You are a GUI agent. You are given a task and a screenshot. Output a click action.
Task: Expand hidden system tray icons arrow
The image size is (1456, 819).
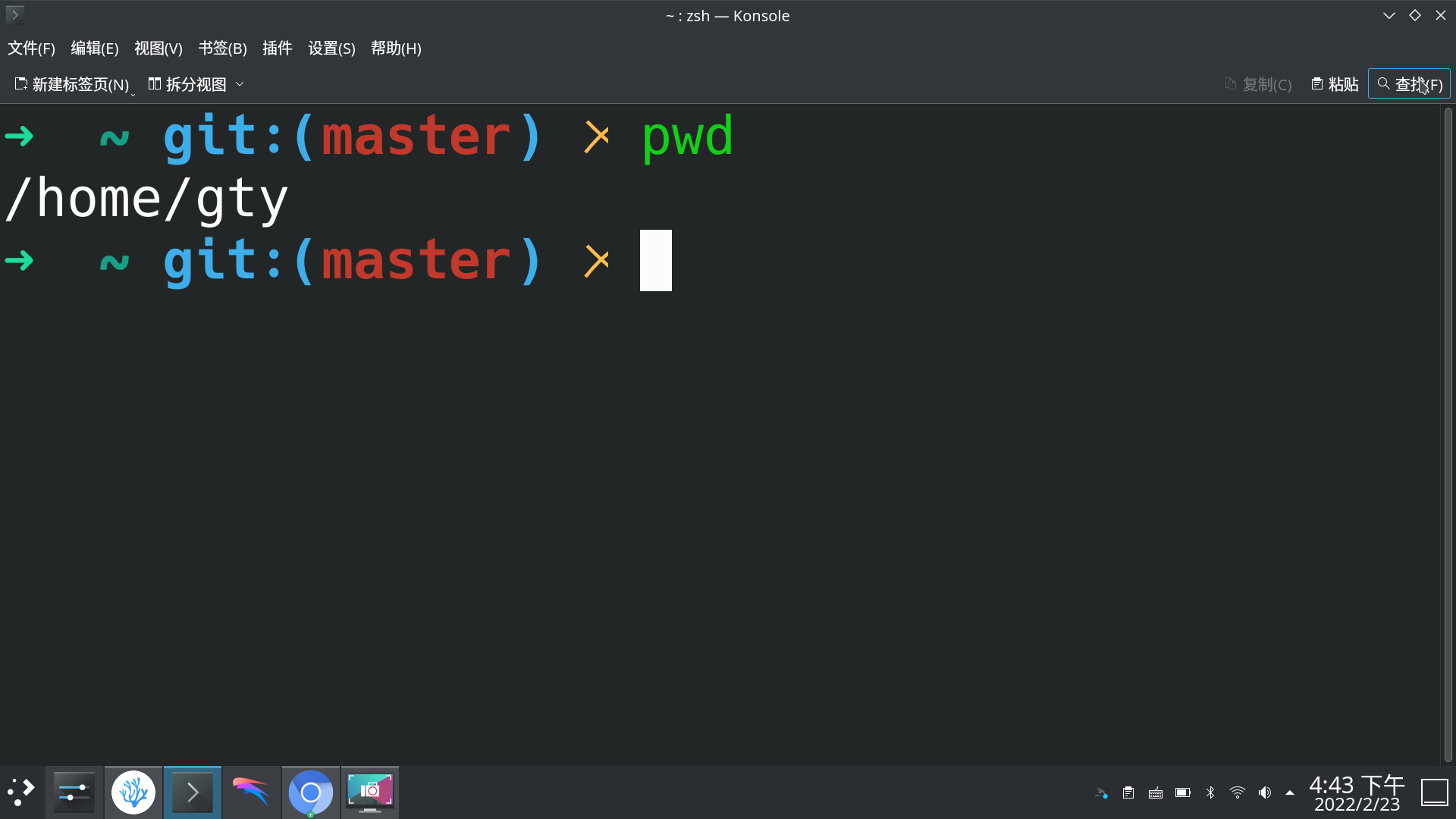point(1290,793)
